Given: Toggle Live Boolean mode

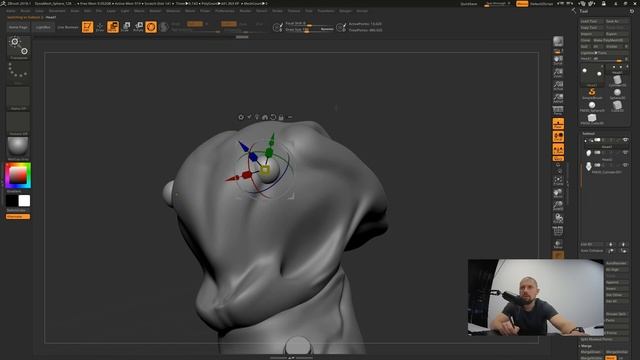Looking at the screenshot, I should [68, 27].
